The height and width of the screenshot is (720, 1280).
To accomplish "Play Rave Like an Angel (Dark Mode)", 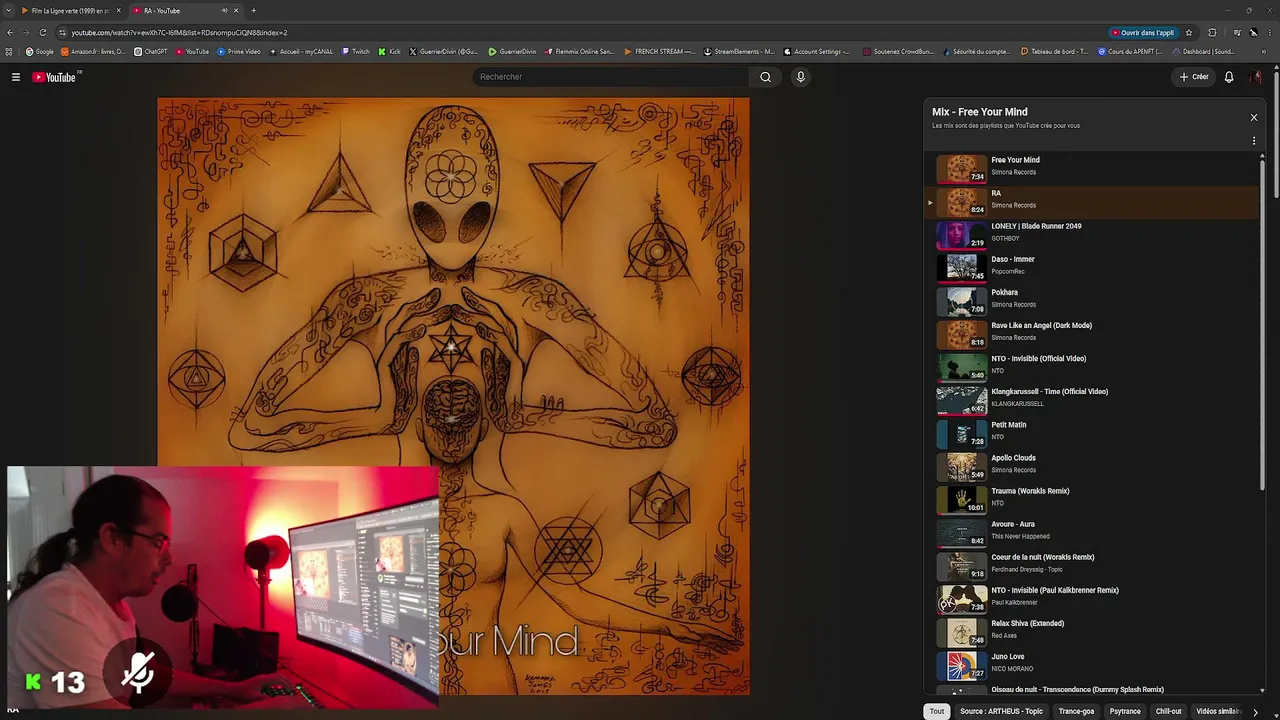I will pyautogui.click(x=1093, y=333).
